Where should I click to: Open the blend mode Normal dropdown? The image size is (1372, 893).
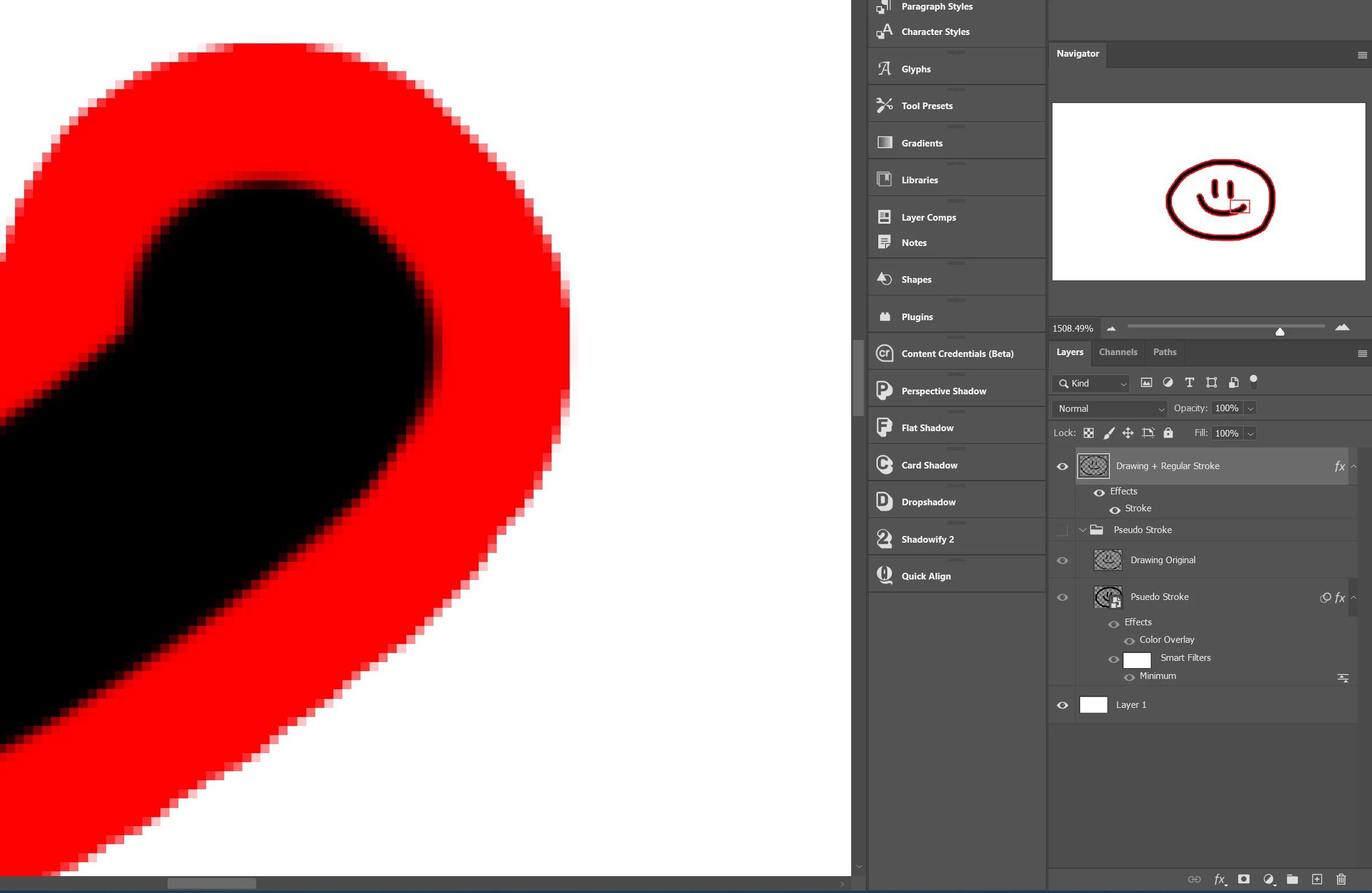[x=1110, y=409]
